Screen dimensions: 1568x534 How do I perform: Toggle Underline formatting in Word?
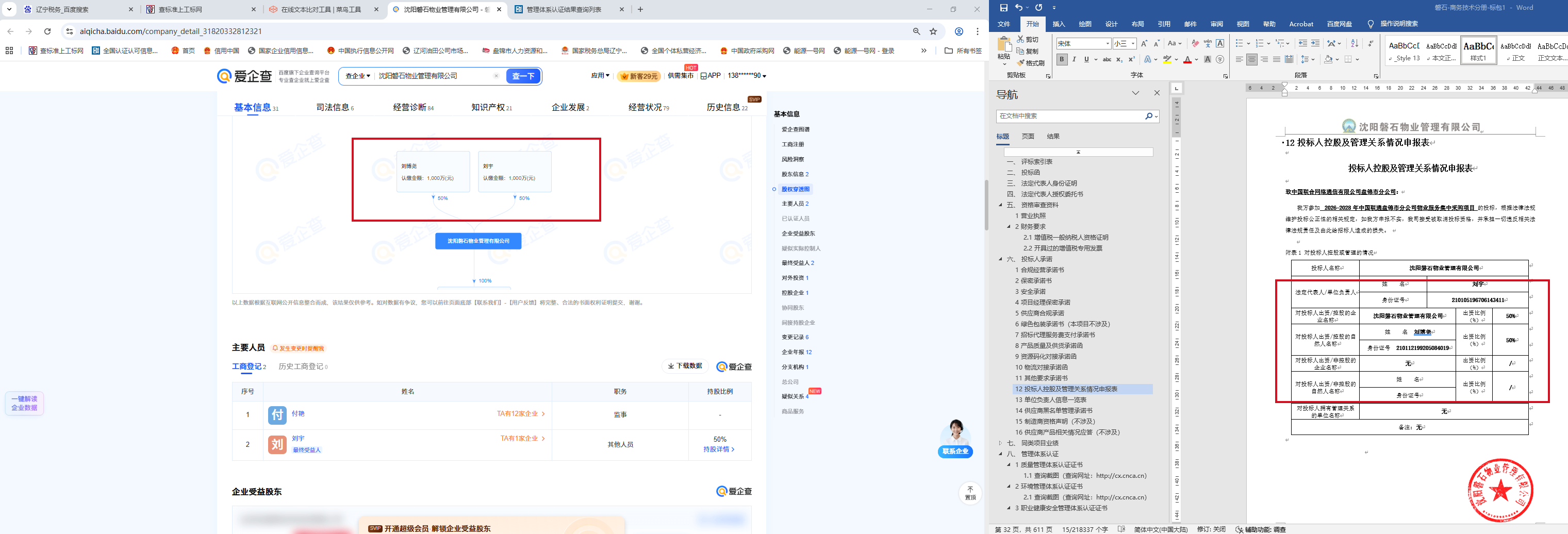(1086, 60)
